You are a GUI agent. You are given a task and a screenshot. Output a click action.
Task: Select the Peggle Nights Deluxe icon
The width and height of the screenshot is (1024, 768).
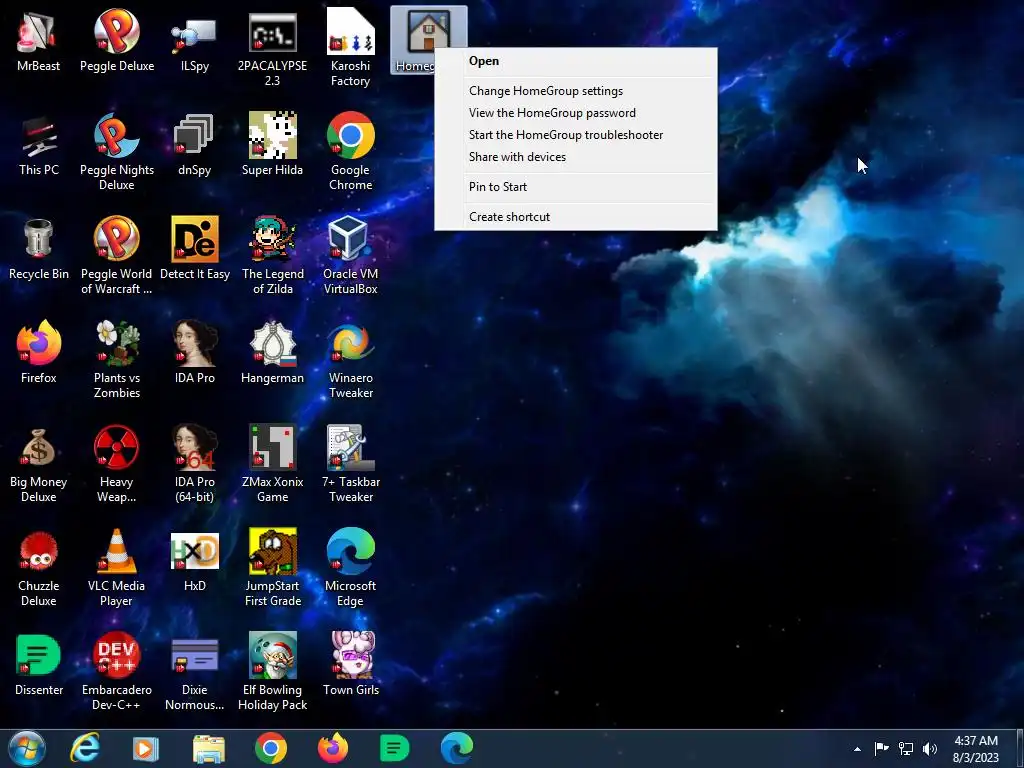[117, 152]
